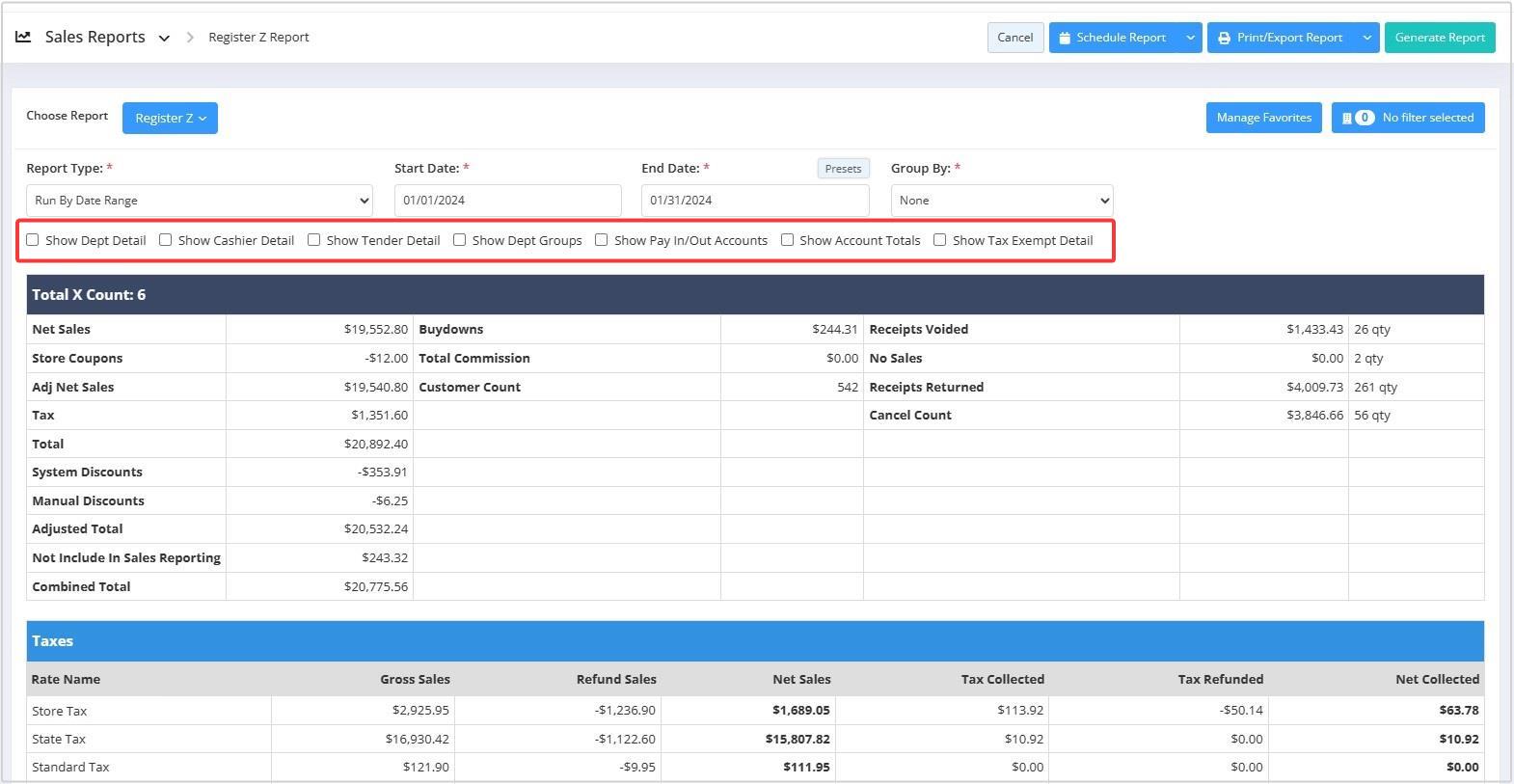Click the printer icon on Print/Export Report
Viewport: 1514px width, 784px height.
[1224, 38]
